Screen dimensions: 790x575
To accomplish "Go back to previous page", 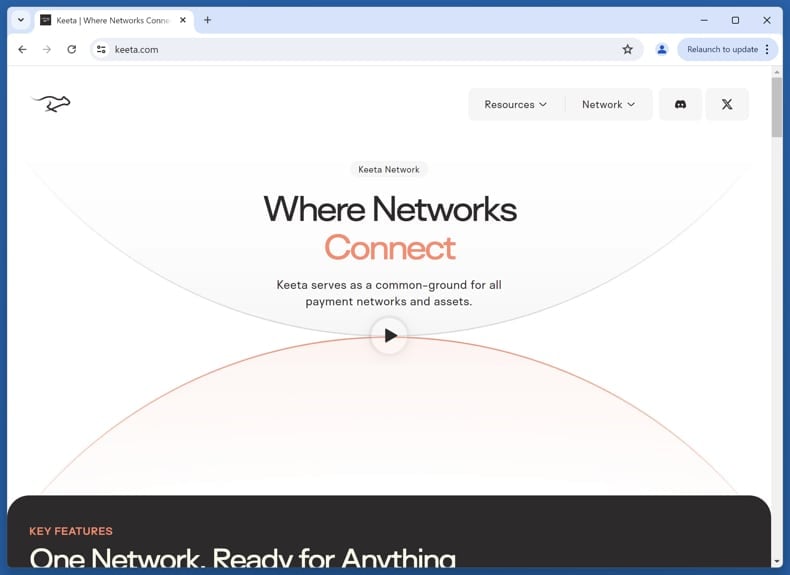I will [x=22, y=49].
